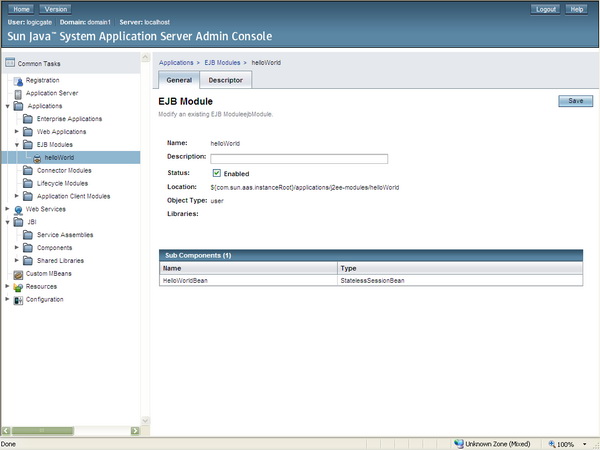The width and height of the screenshot is (600, 450).
Task: Collapse the JBI tree node
Action: 7,222
